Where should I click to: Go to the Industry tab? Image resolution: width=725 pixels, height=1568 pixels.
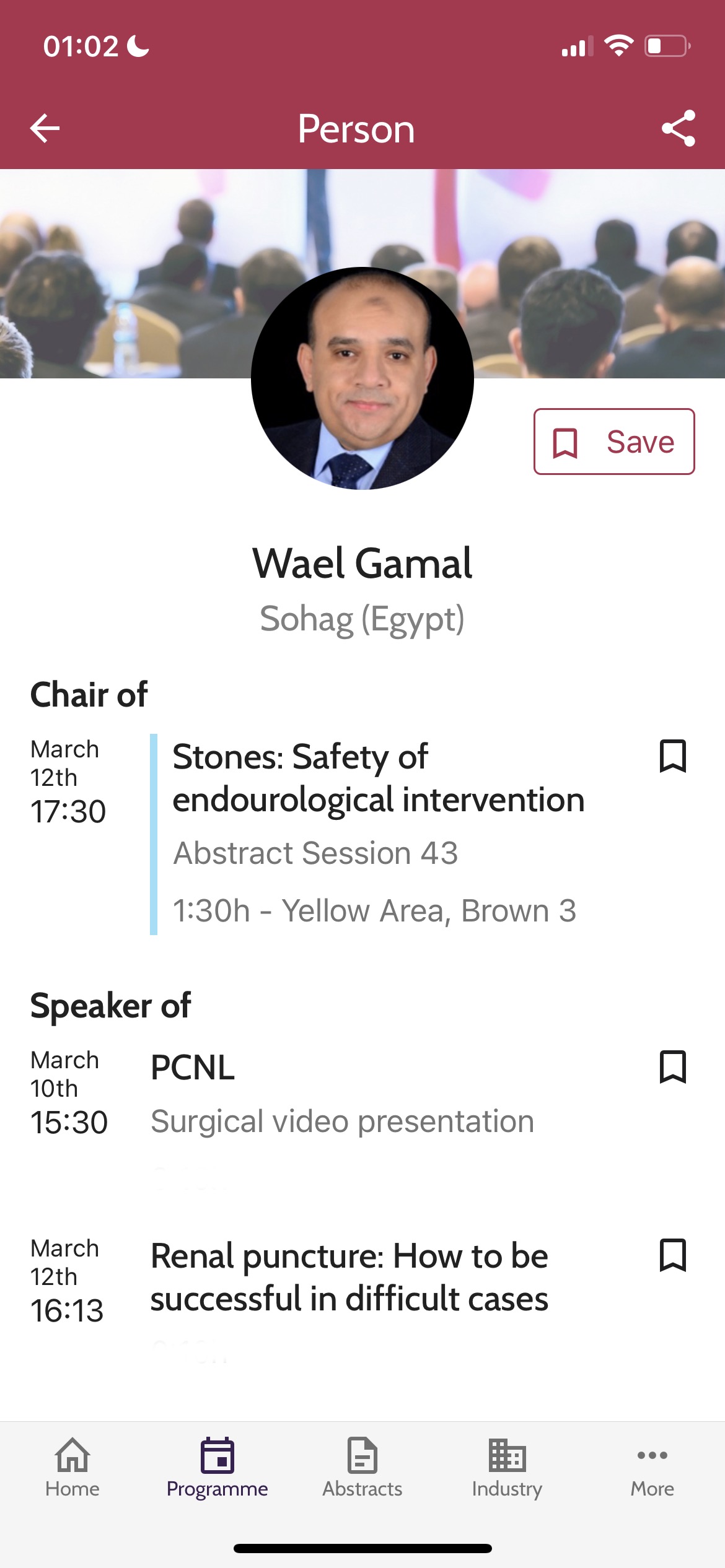[x=507, y=1467]
